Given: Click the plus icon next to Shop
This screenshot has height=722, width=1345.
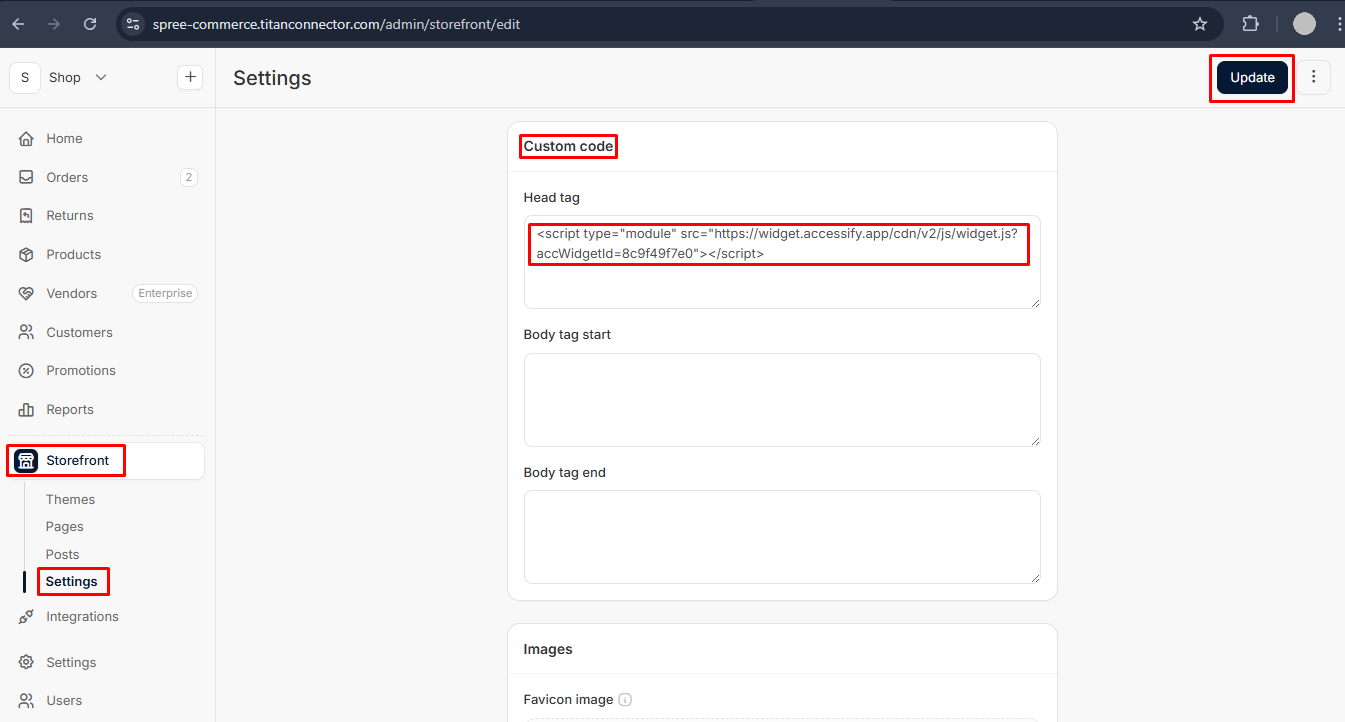Looking at the screenshot, I should (190, 77).
